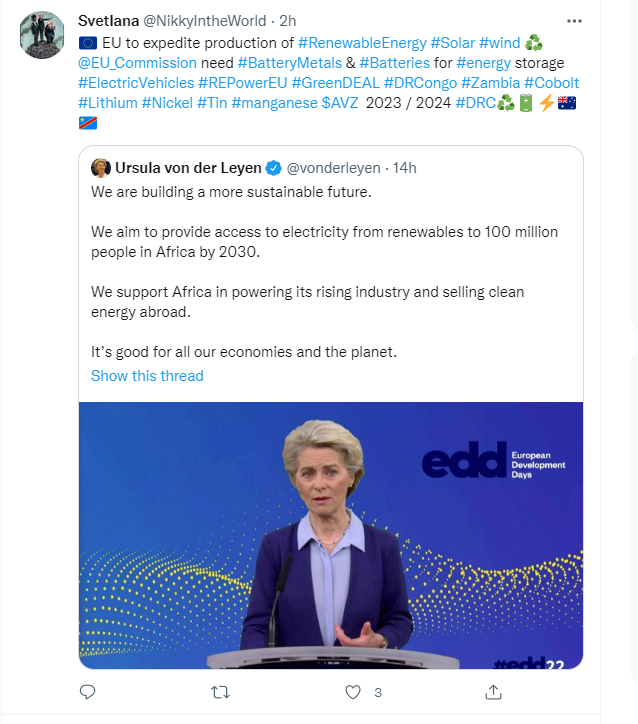
Task: Reply to Svetlana's tweet
Action: coord(87,692)
